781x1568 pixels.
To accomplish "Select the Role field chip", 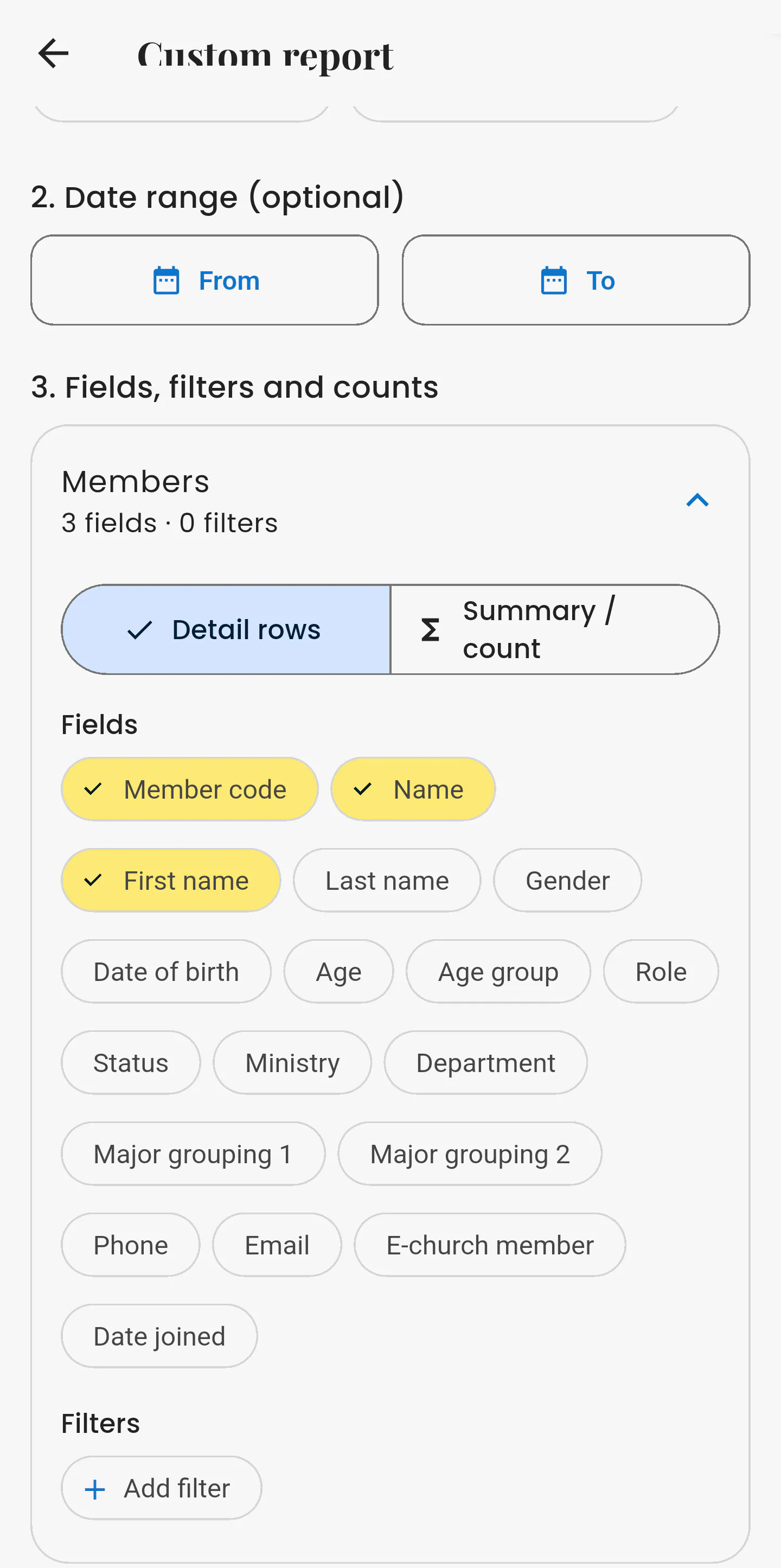I will pos(661,972).
